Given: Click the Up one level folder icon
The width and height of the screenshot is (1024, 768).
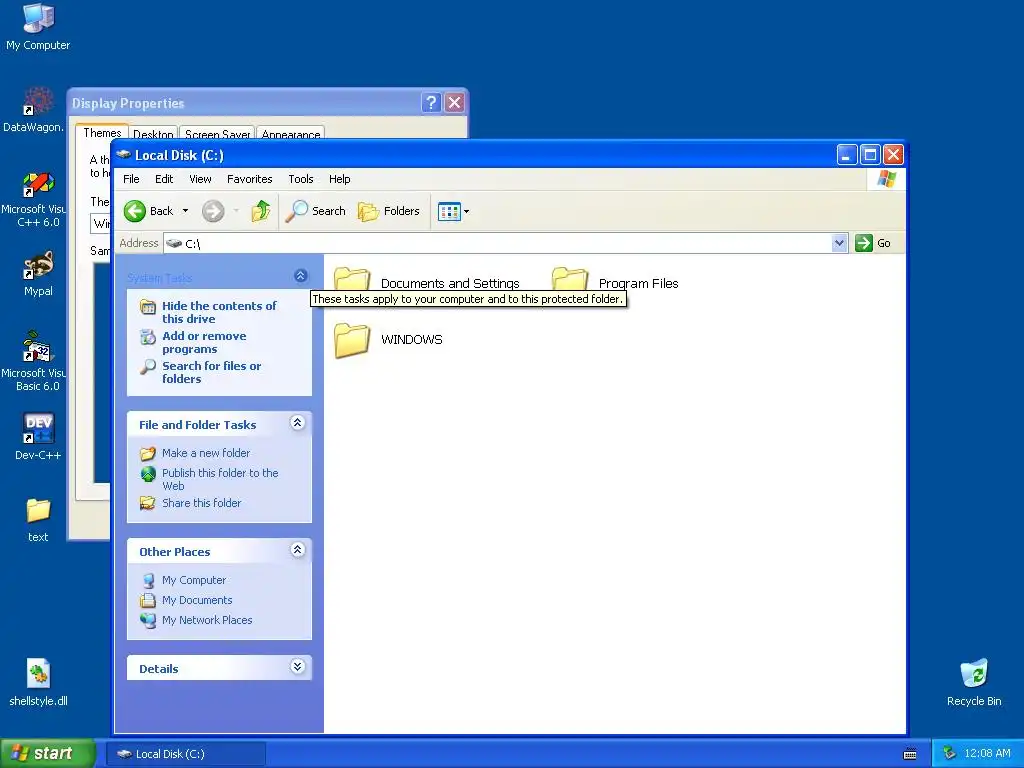Looking at the screenshot, I should tap(261, 211).
